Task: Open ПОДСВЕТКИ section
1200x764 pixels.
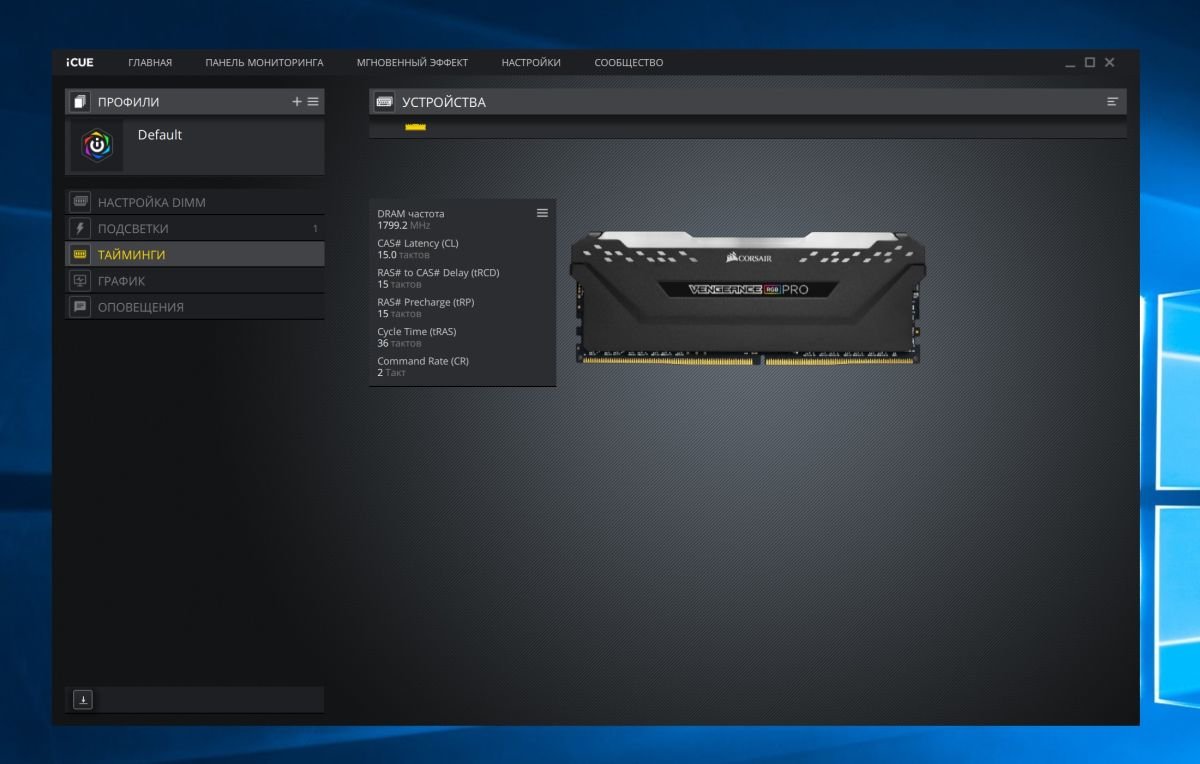Action: [195, 228]
